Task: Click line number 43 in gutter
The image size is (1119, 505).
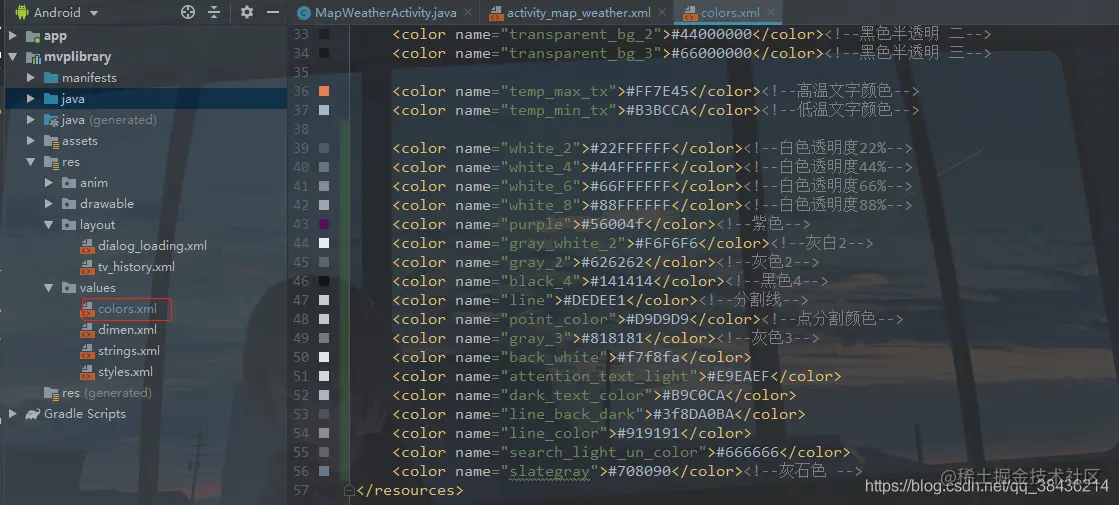Action: point(301,224)
